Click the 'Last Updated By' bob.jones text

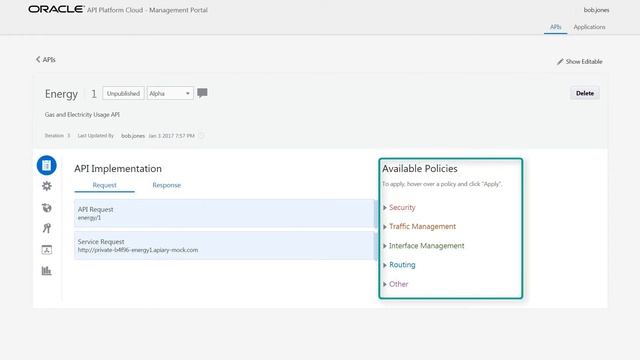[133, 136]
